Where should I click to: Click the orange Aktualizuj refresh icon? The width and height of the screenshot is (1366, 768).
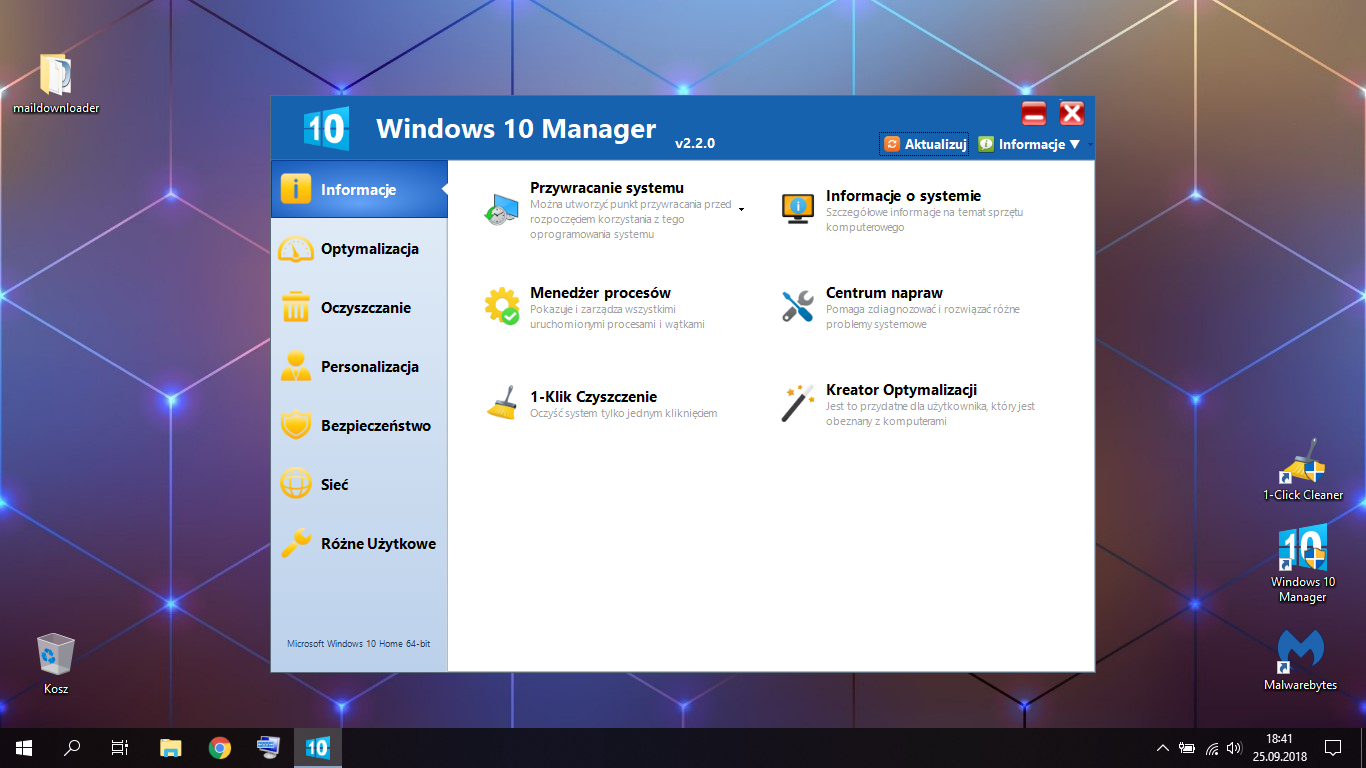[892, 144]
